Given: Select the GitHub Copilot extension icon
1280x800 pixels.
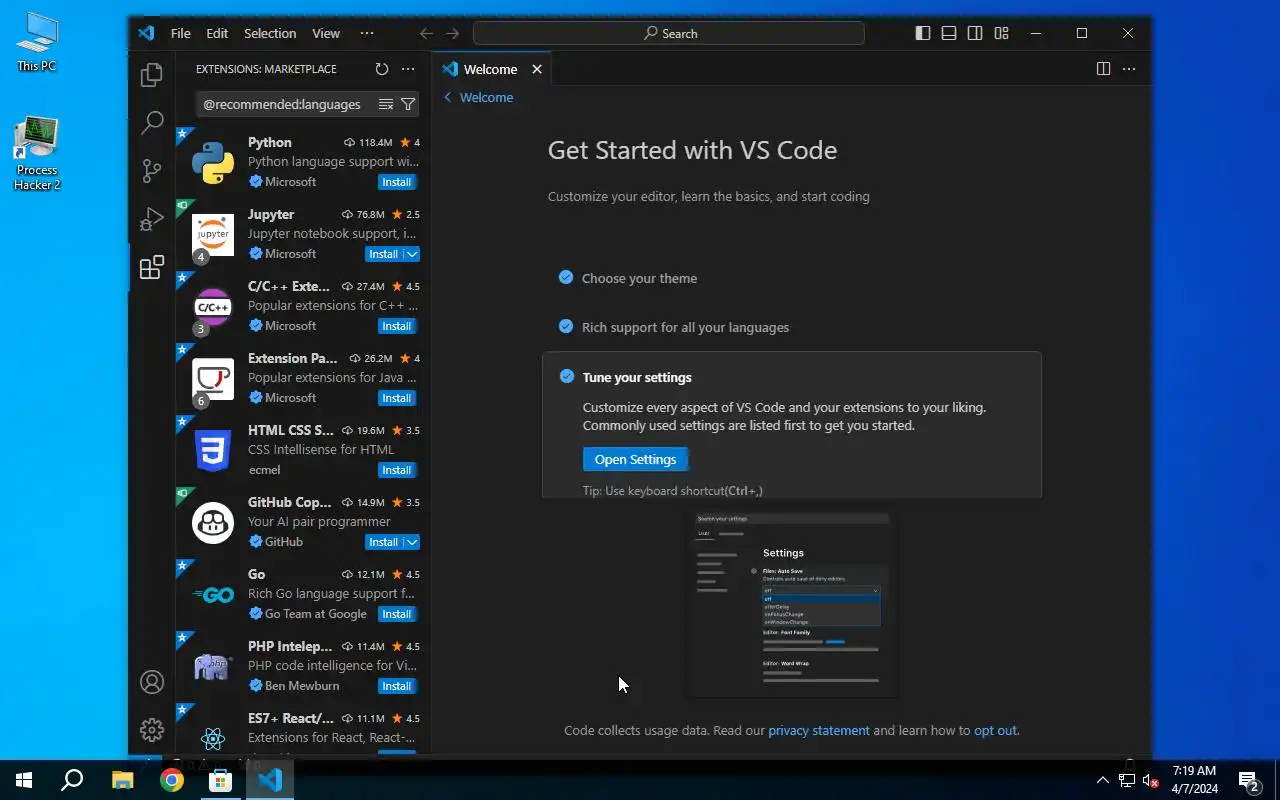Looking at the screenshot, I should (x=213, y=522).
